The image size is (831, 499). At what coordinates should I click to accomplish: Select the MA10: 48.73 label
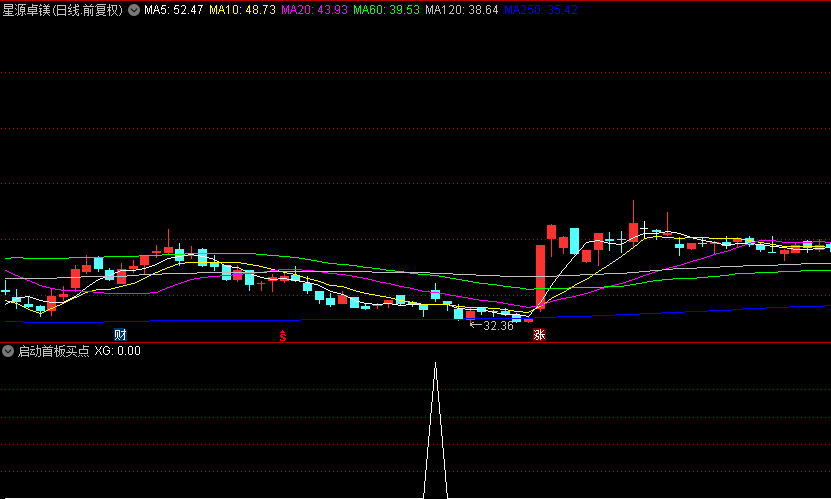pos(242,10)
